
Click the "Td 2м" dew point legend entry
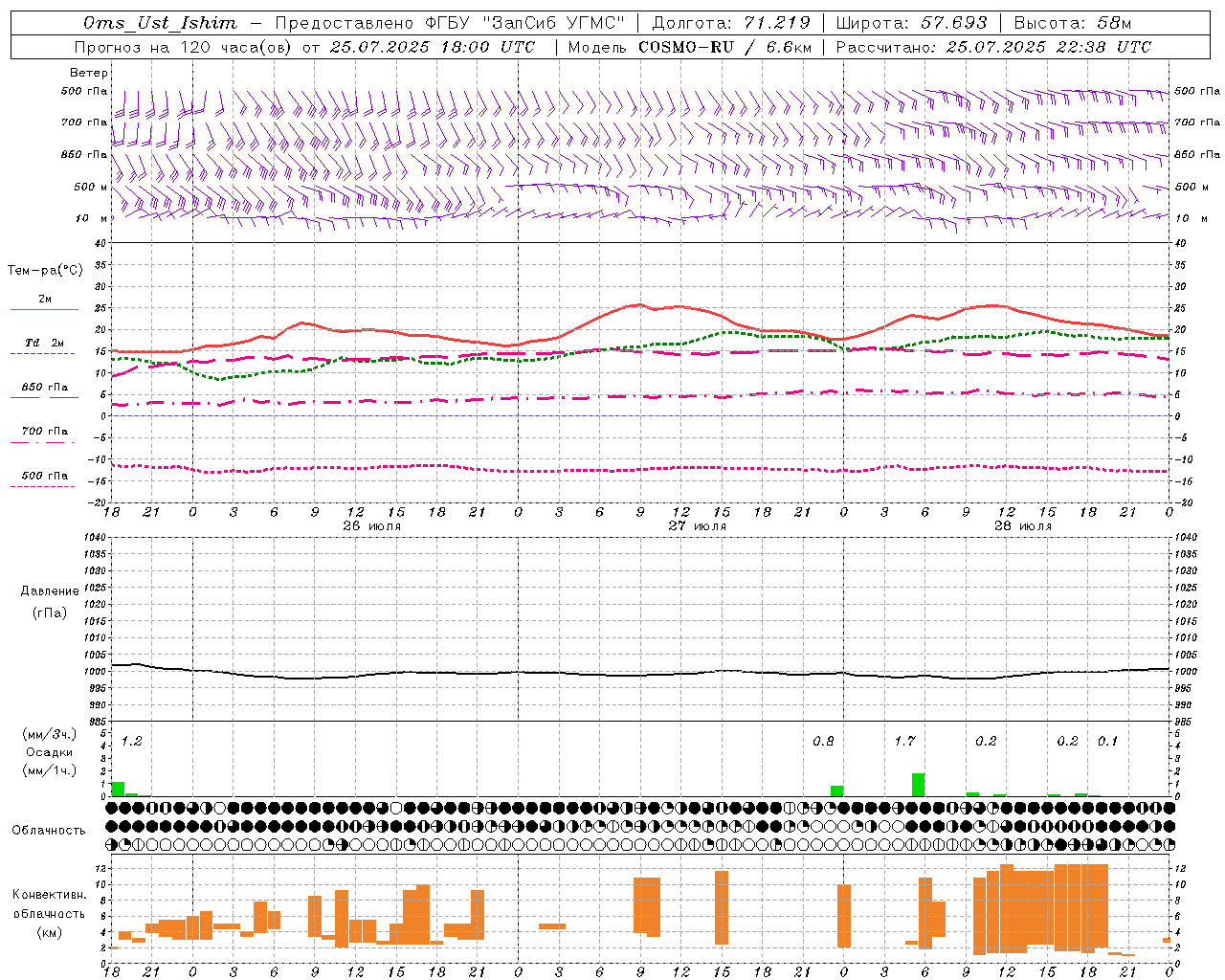tap(44, 343)
